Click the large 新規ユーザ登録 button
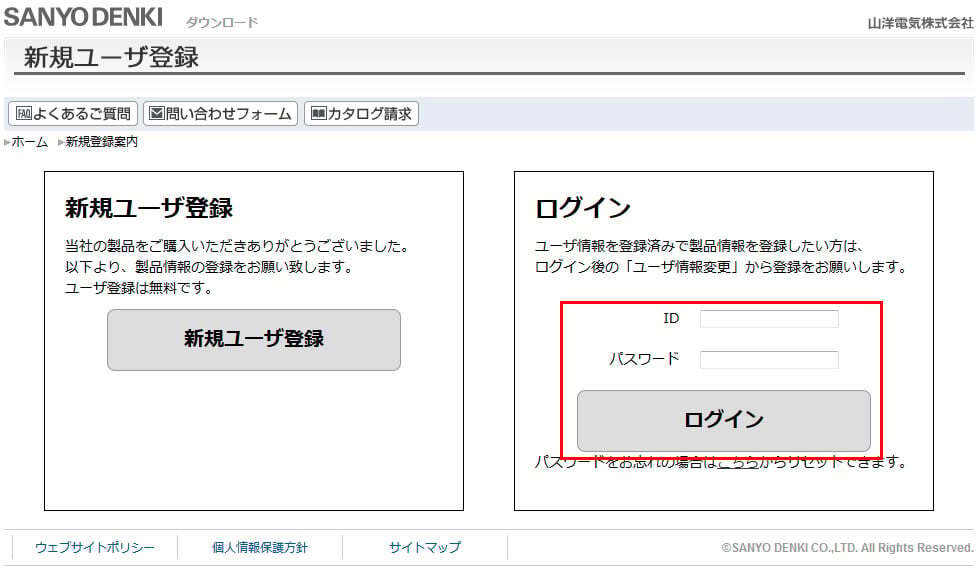Viewport: 978px width, 571px height. [254, 340]
